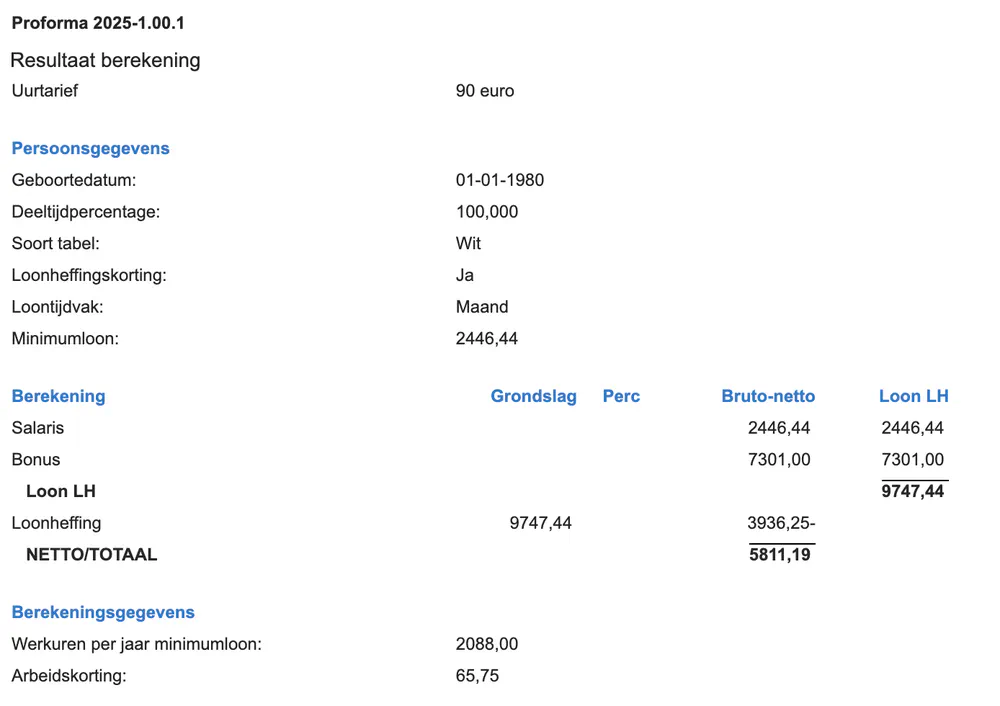Click the Perc column header
Viewport: 1000px width, 706px height.
click(x=621, y=396)
